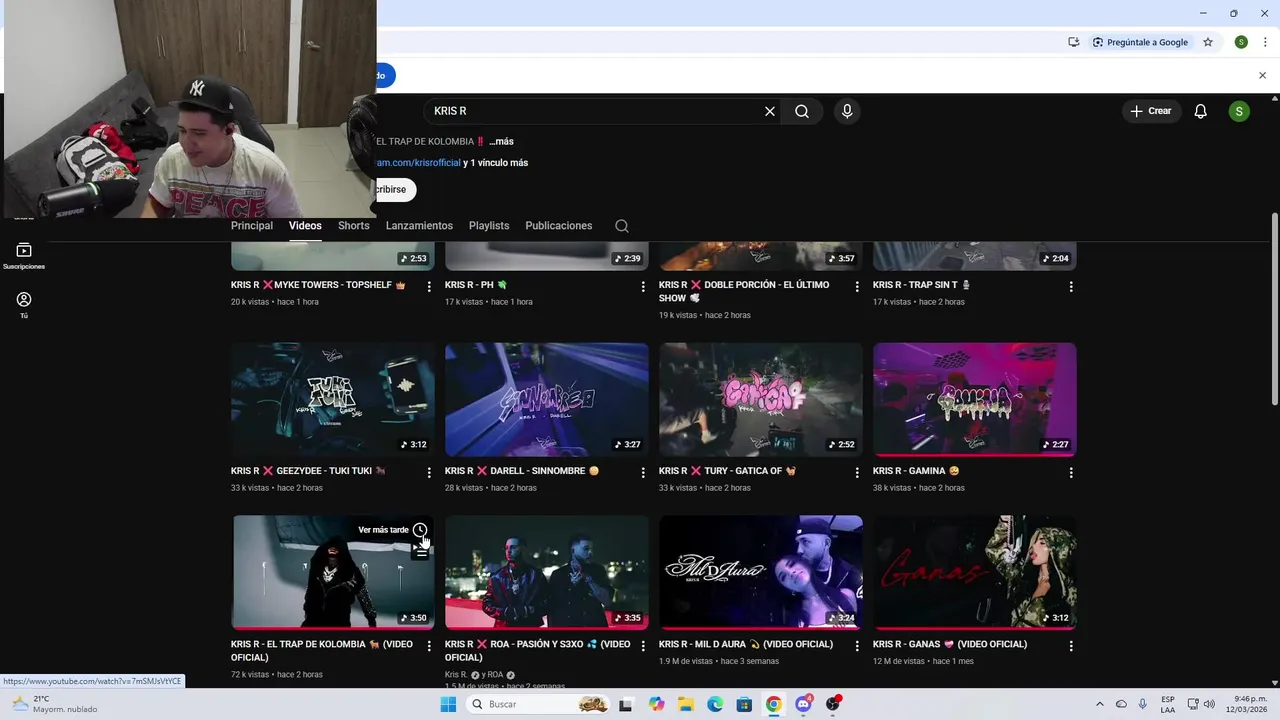Open Discord from taskbar
The height and width of the screenshot is (720, 1280).
pos(803,704)
